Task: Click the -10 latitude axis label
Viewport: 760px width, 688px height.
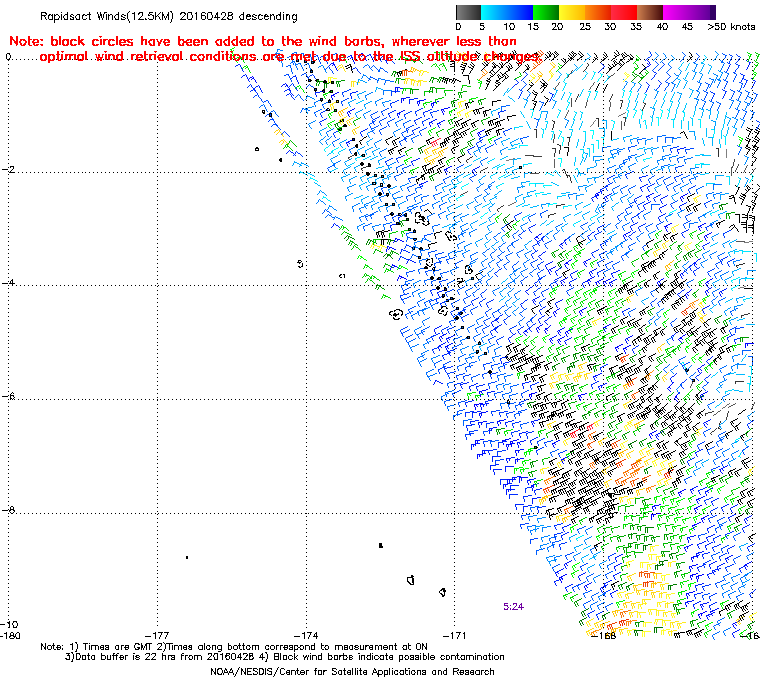Action: 9,624
